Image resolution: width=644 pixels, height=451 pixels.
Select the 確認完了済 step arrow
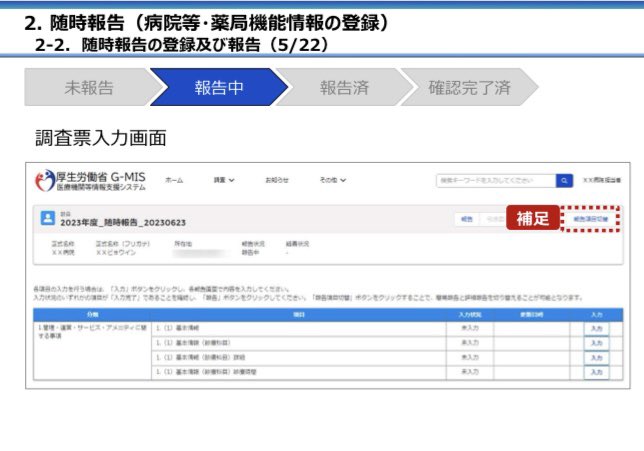(x=469, y=87)
